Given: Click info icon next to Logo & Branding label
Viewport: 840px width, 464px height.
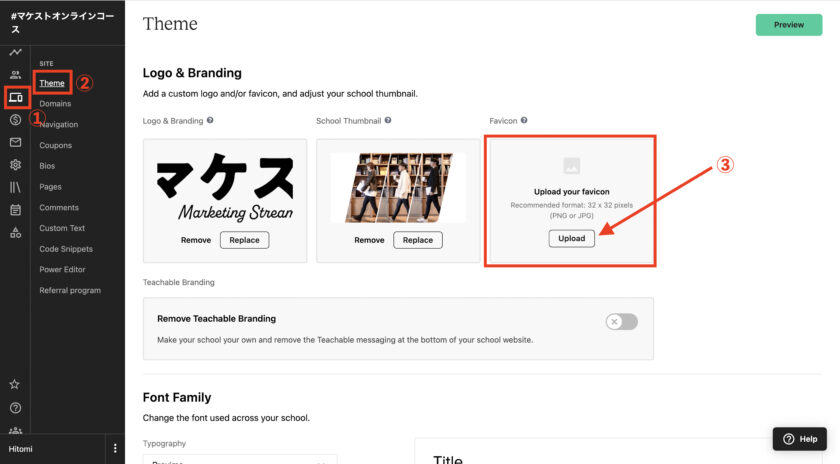Looking at the screenshot, I should coord(210,120).
